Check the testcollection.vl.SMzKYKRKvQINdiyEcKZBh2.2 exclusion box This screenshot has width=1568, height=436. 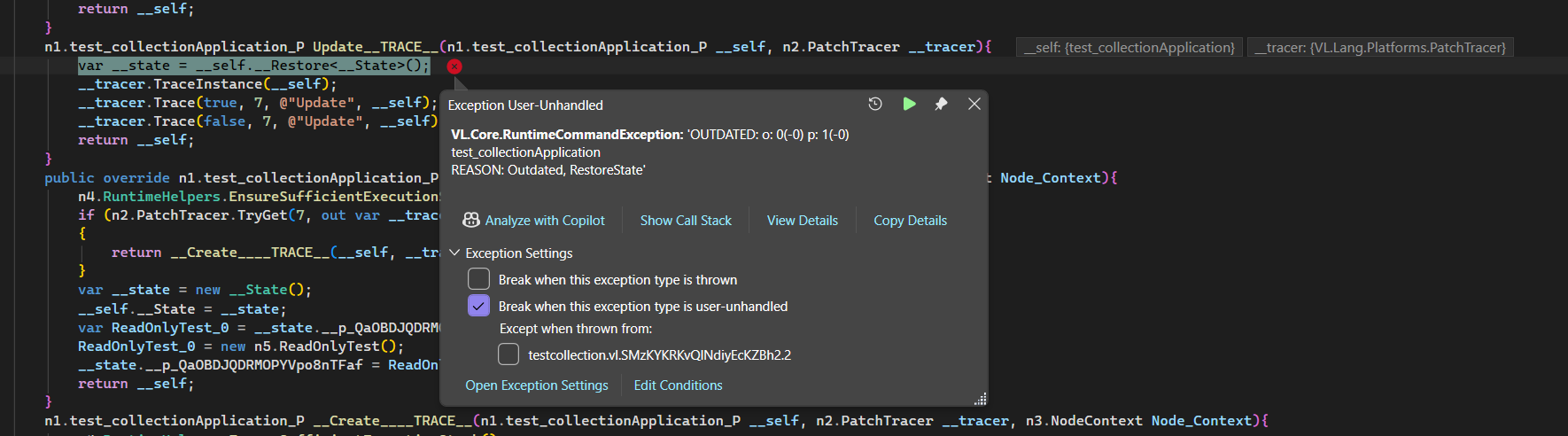pos(508,354)
